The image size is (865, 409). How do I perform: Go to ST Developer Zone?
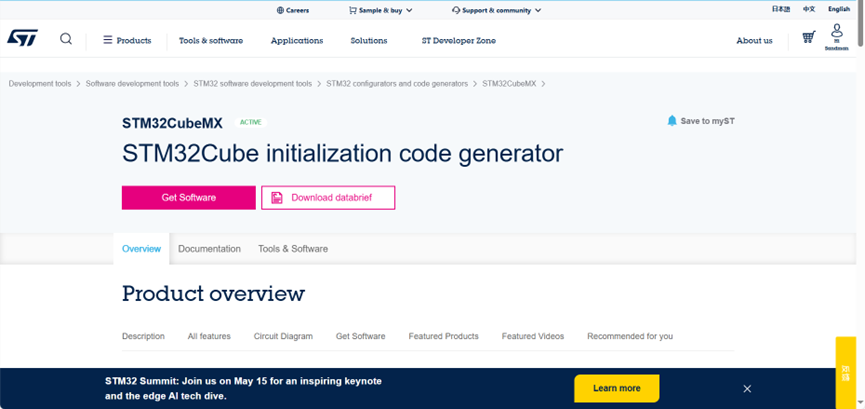[x=458, y=40]
